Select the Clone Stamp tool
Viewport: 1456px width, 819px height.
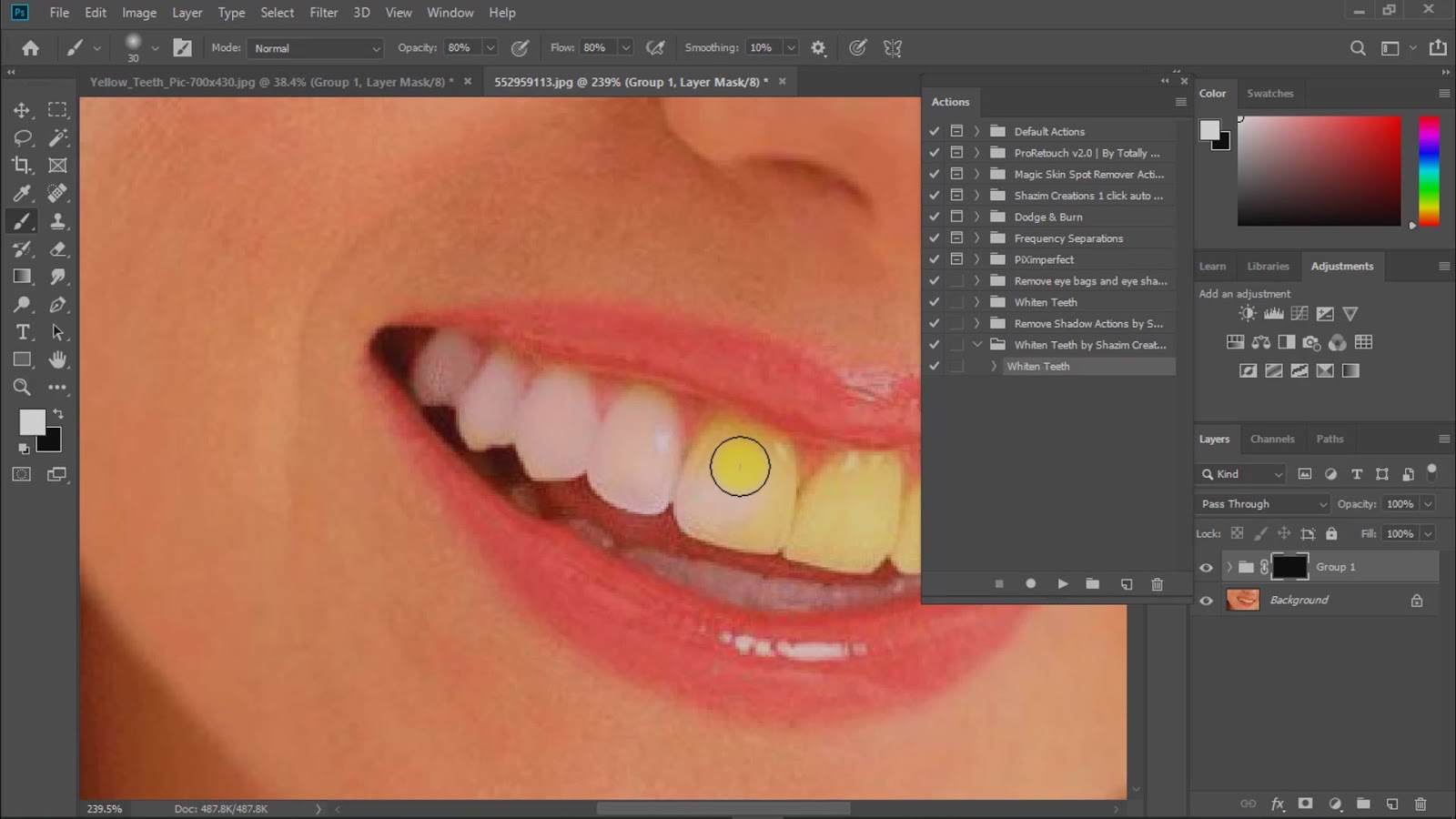(x=58, y=220)
